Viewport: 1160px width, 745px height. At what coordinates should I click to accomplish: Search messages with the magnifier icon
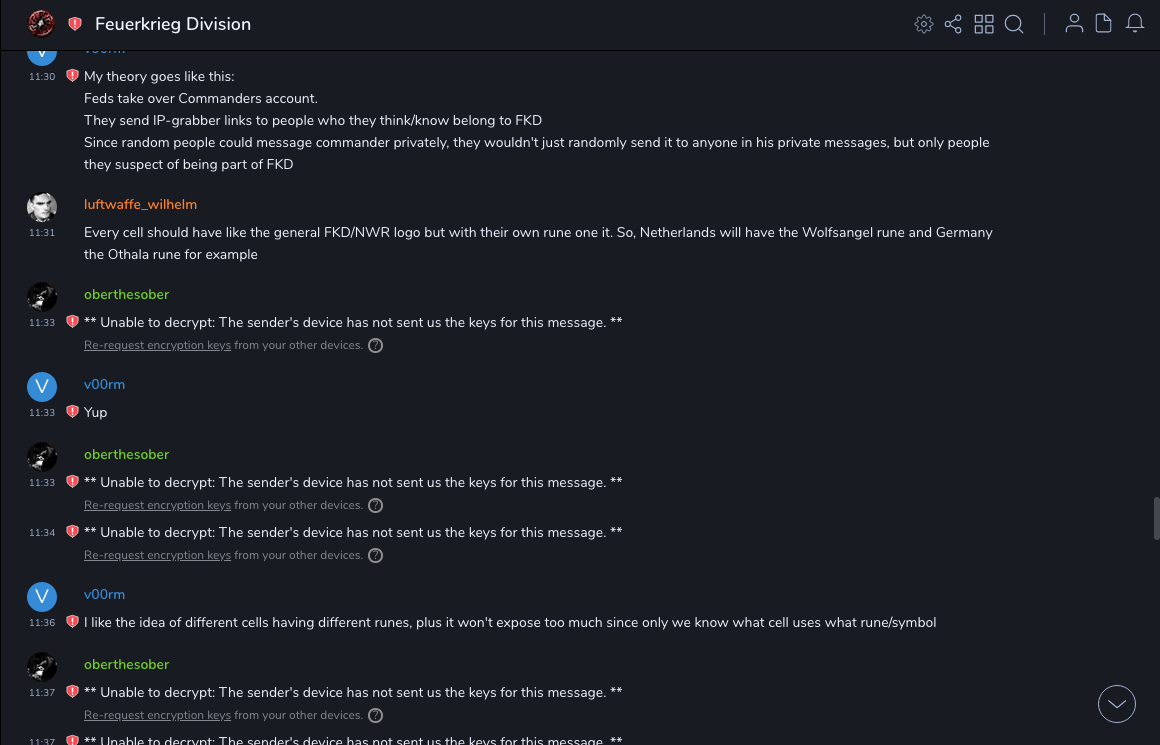tap(1014, 24)
